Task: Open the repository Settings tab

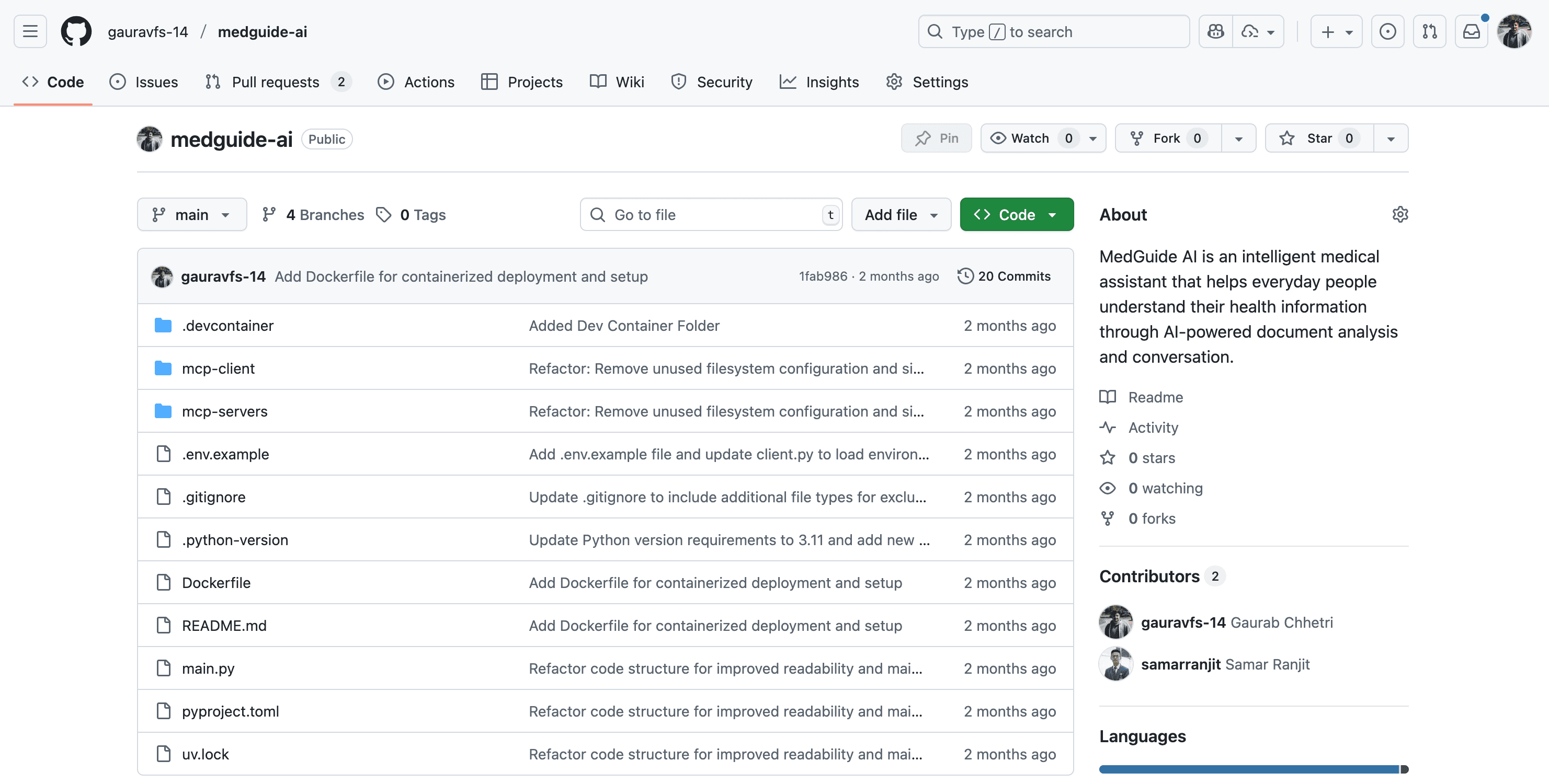Action: click(x=927, y=82)
